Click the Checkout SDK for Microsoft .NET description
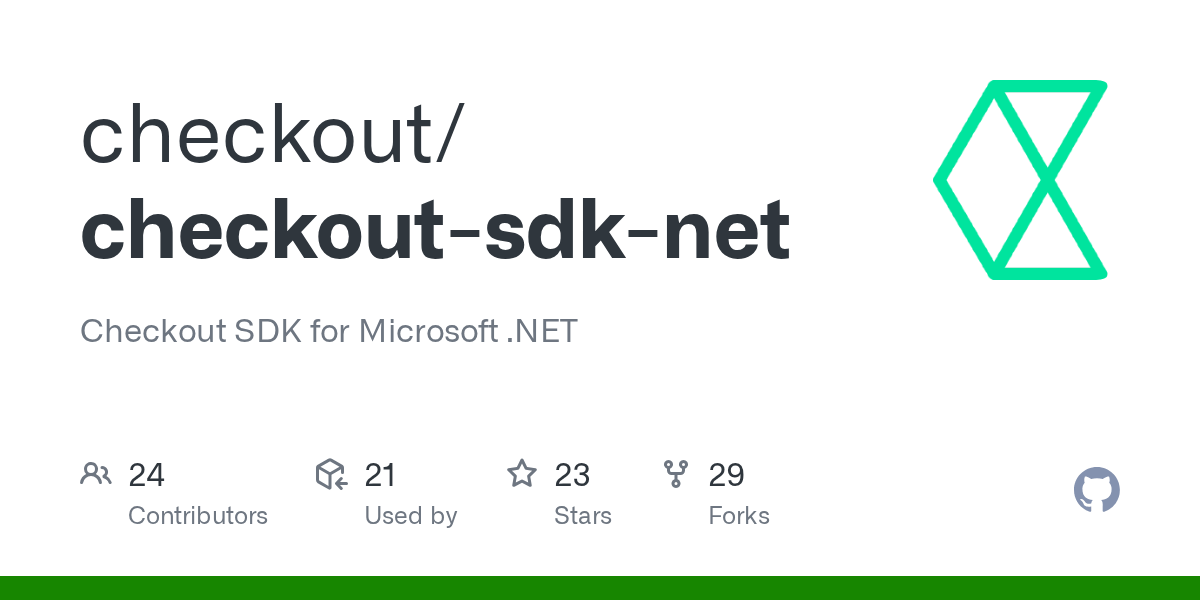Image resolution: width=1200 pixels, height=600 pixels. [x=329, y=331]
